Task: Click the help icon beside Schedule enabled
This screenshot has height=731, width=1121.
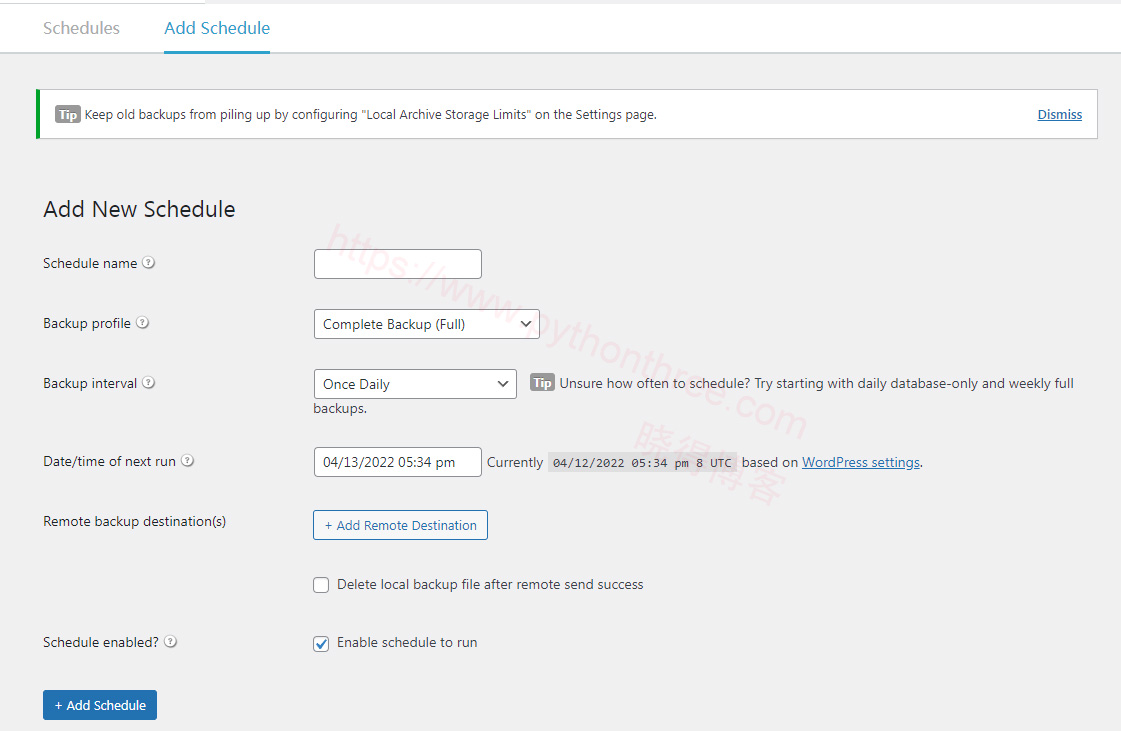Action: tap(171, 642)
